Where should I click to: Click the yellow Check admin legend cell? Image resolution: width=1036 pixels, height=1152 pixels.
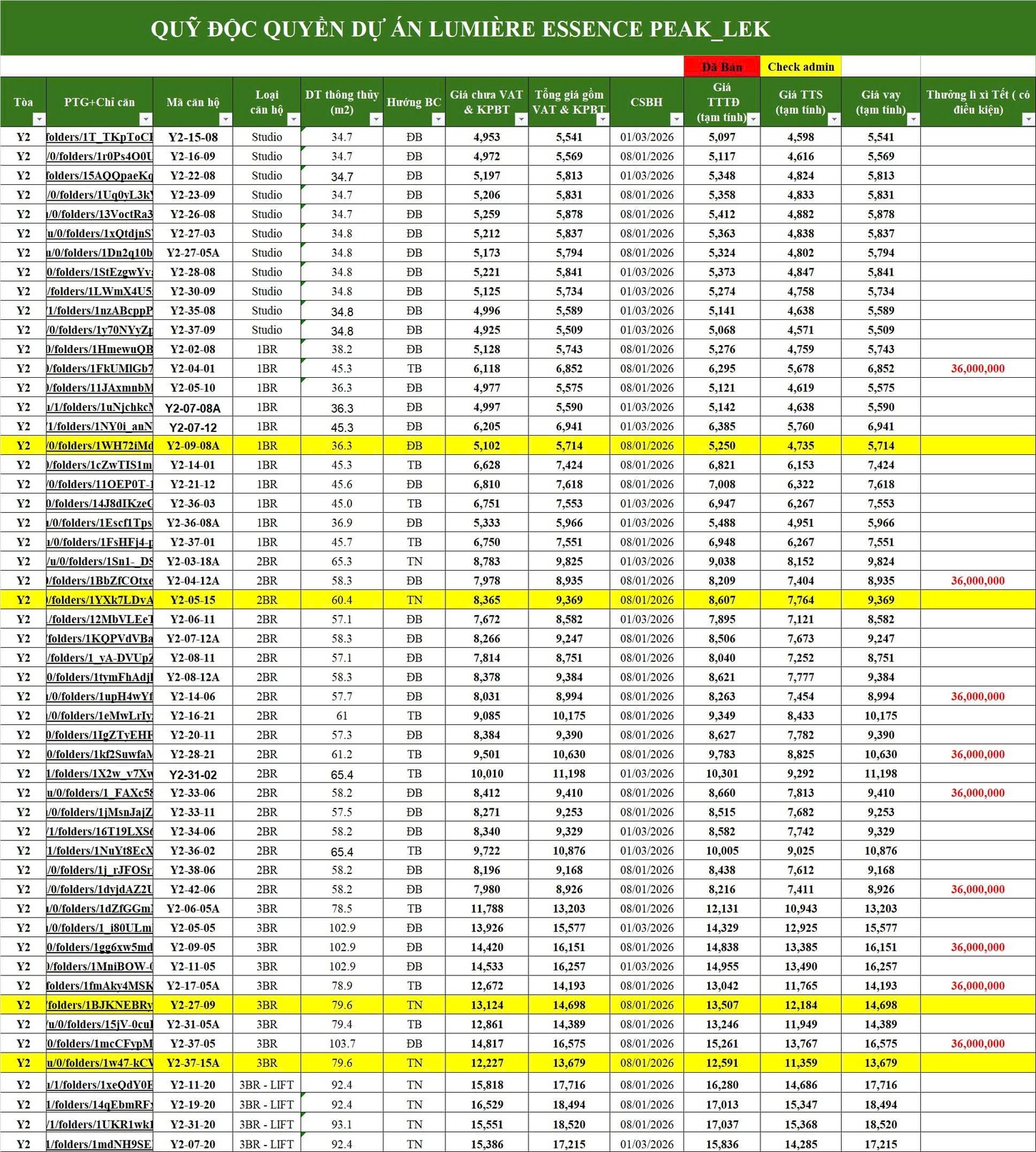800,66
